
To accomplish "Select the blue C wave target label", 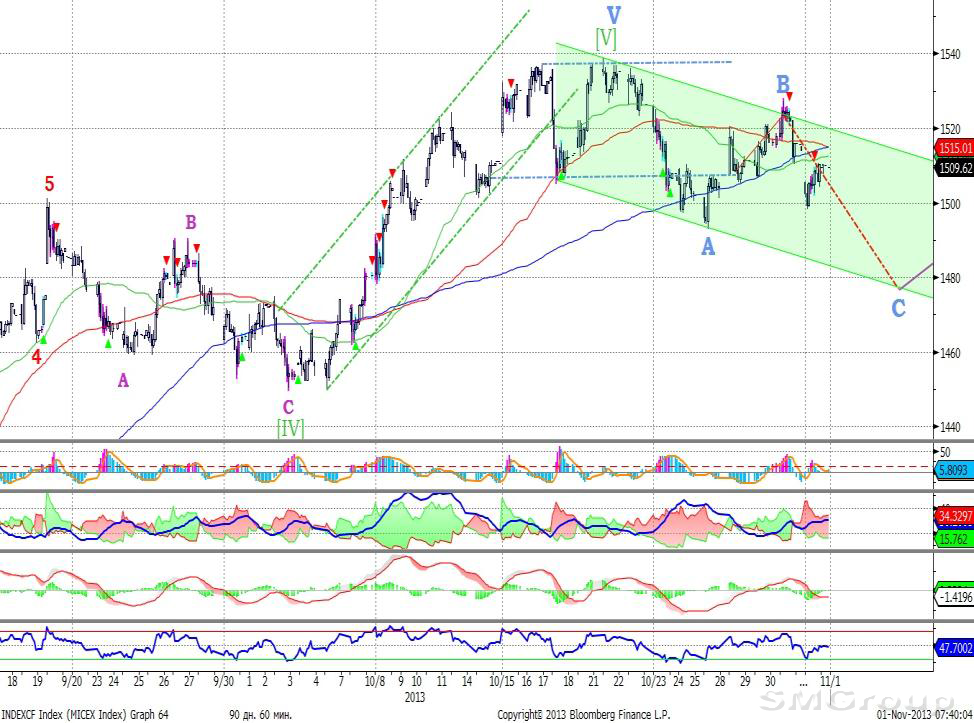I will point(898,308).
